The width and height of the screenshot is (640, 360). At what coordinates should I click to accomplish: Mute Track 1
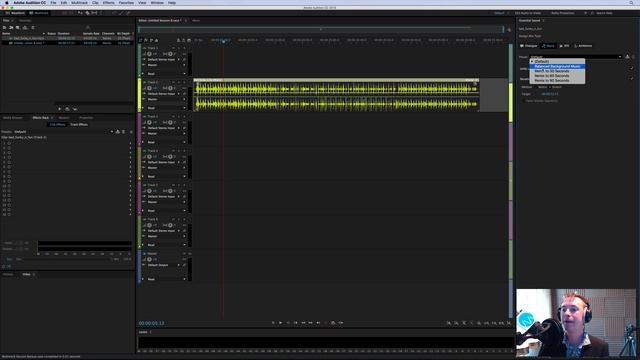(173, 48)
